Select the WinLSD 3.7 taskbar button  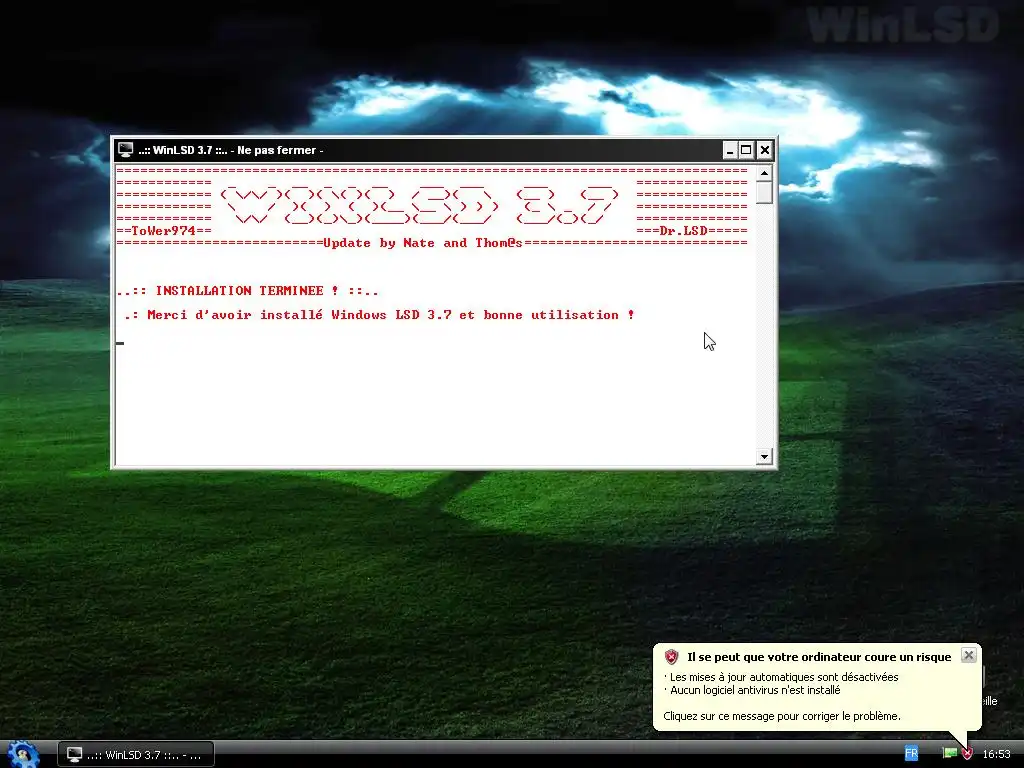[136, 754]
